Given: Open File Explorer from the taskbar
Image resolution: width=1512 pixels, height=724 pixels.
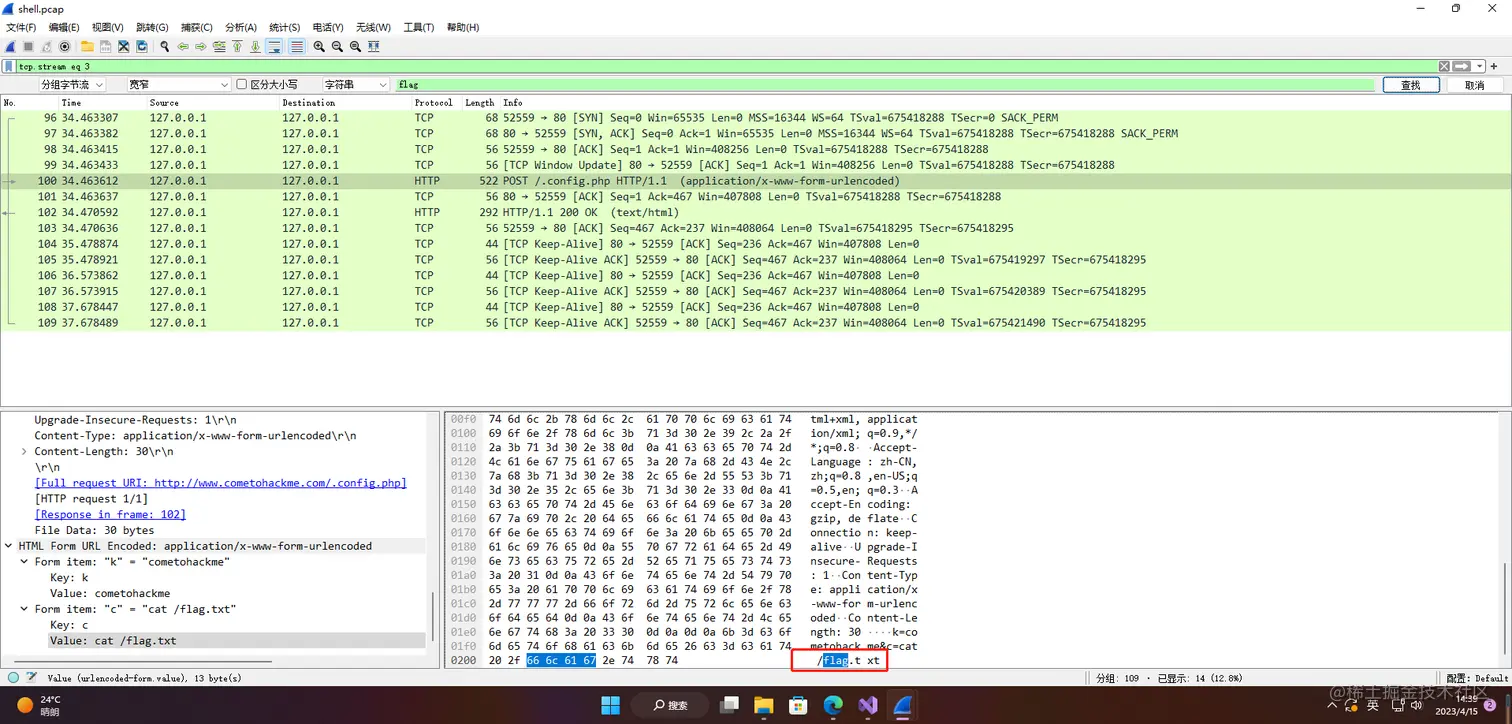Looking at the screenshot, I should tap(763, 705).
